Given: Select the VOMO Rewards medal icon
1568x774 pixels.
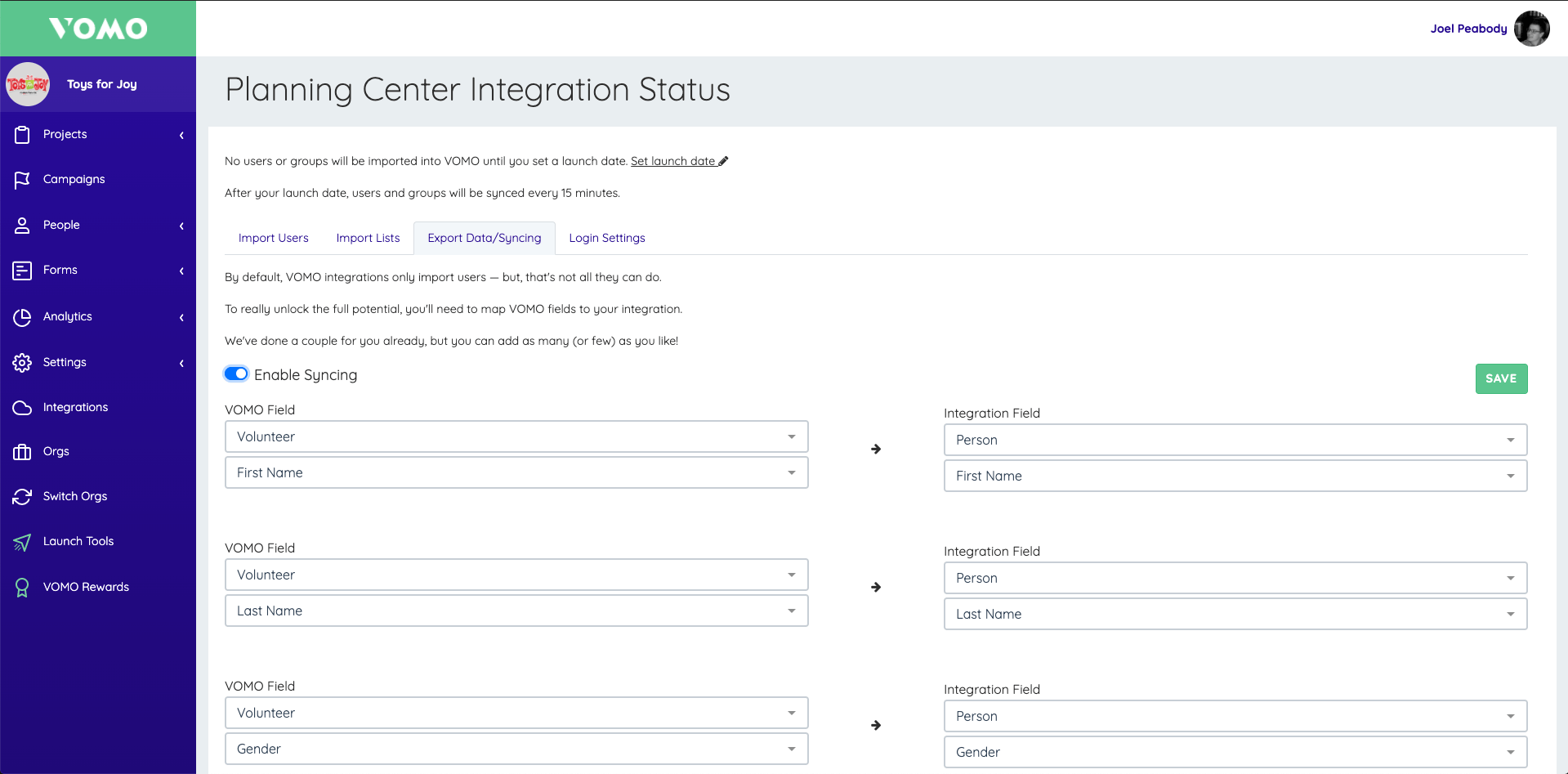Looking at the screenshot, I should pyautogui.click(x=23, y=586).
